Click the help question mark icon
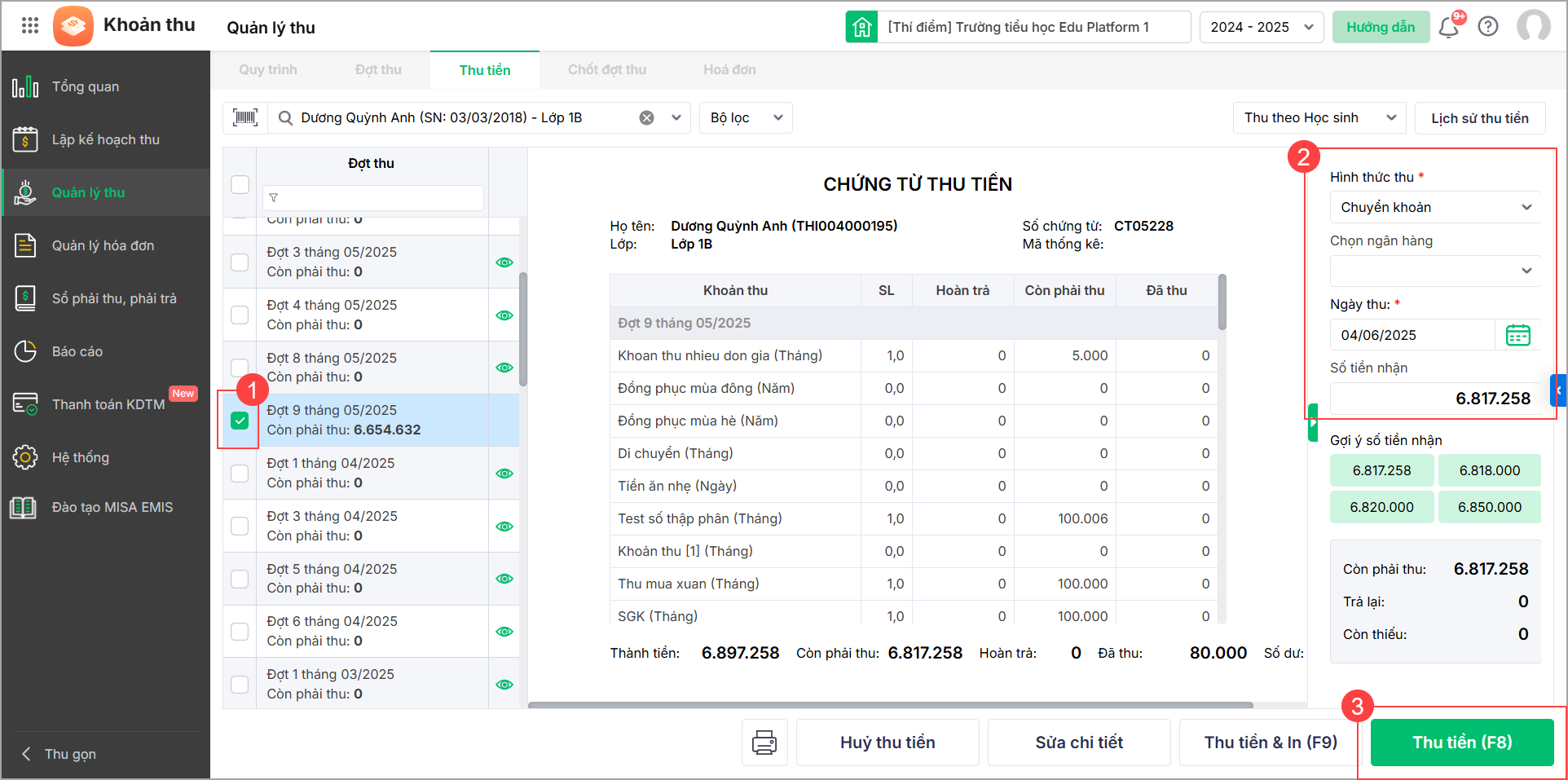Viewport: 1568px width, 780px height. point(1488,27)
